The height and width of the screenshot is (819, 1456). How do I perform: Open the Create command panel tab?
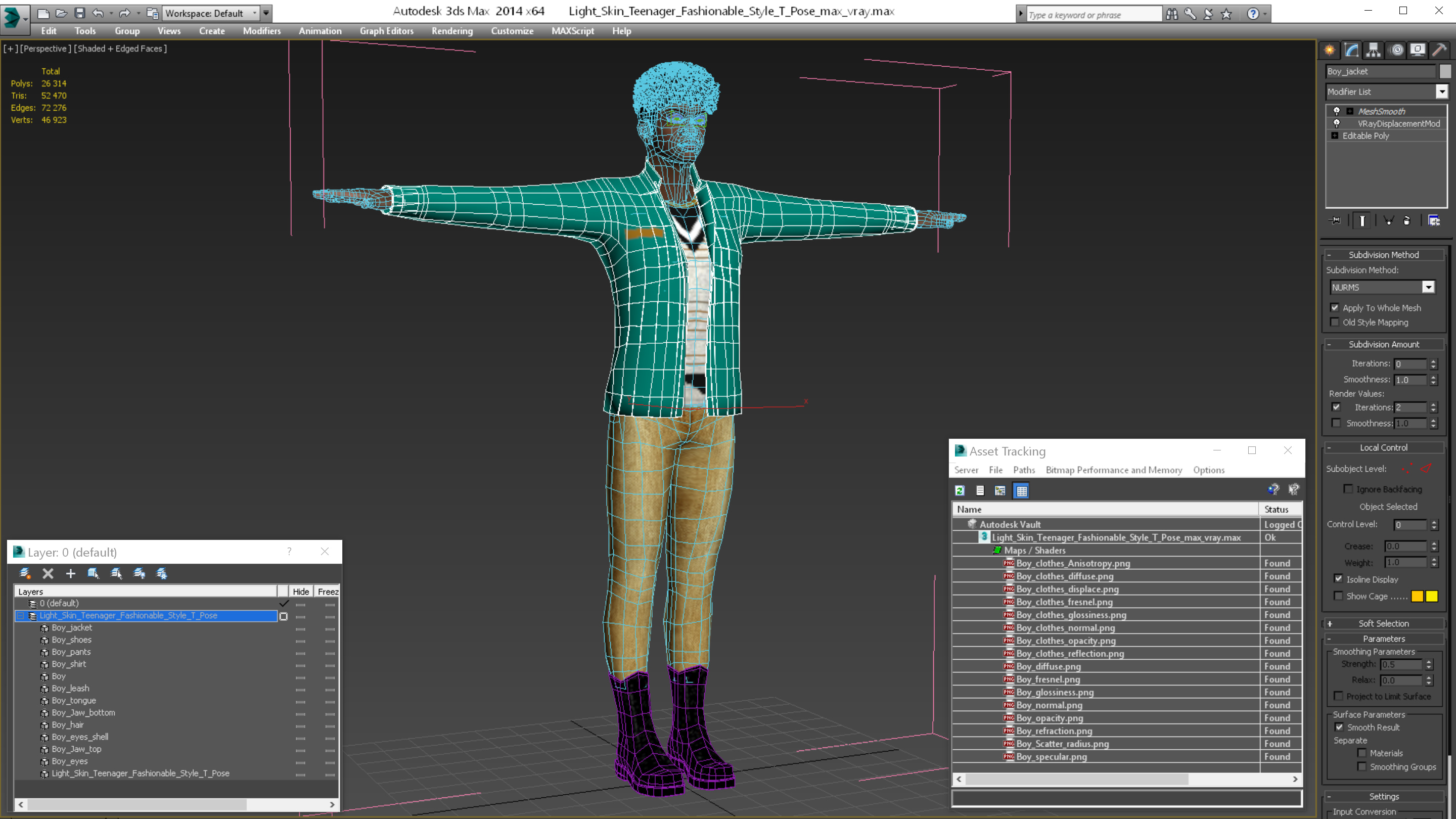click(1330, 51)
